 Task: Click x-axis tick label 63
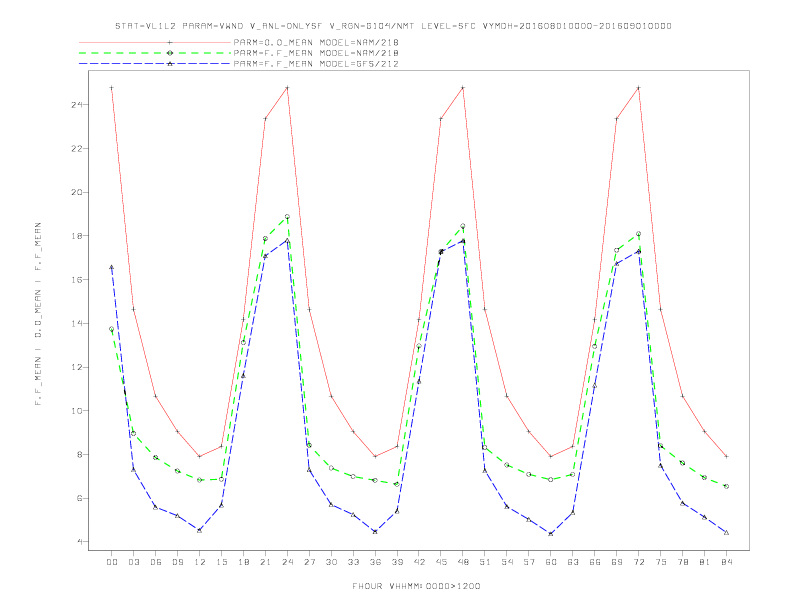pos(573,562)
